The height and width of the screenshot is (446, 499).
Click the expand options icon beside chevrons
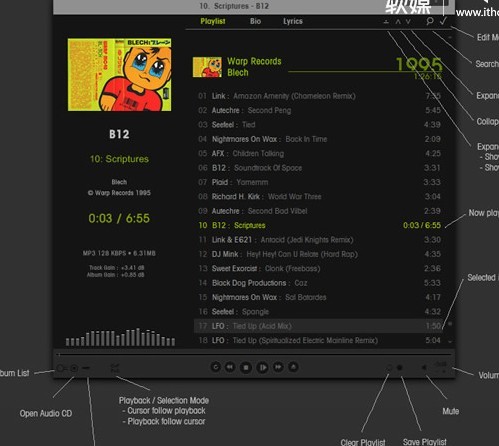point(386,22)
